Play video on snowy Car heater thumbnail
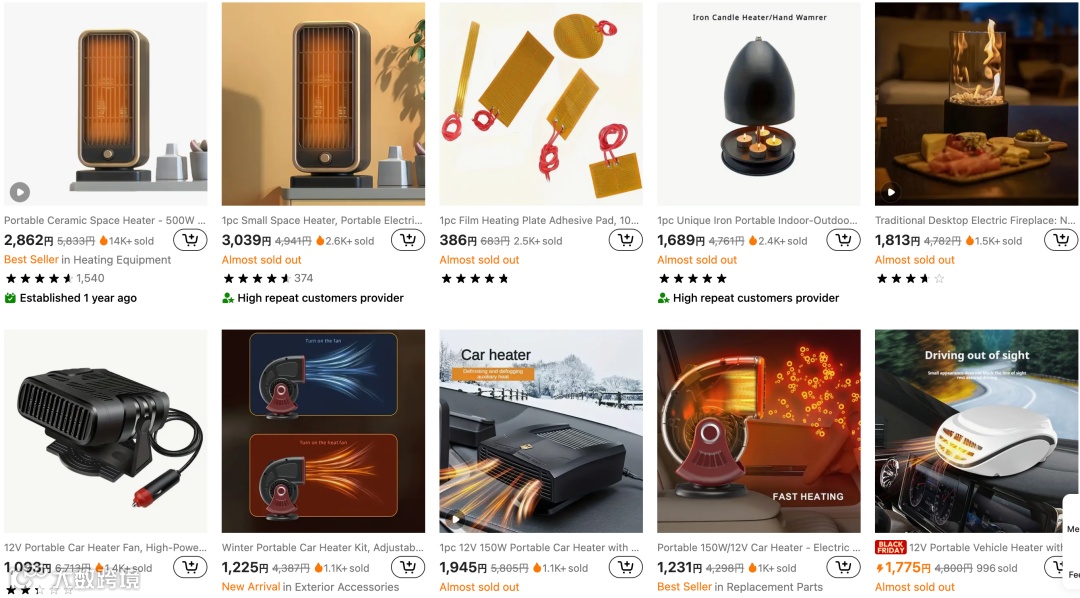The width and height of the screenshot is (1080, 598). pyautogui.click(x=455, y=519)
